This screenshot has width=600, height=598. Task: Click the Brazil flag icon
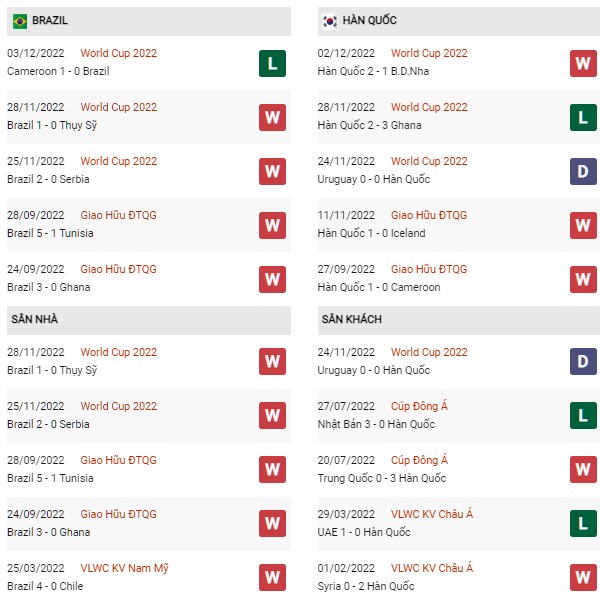(20, 21)
